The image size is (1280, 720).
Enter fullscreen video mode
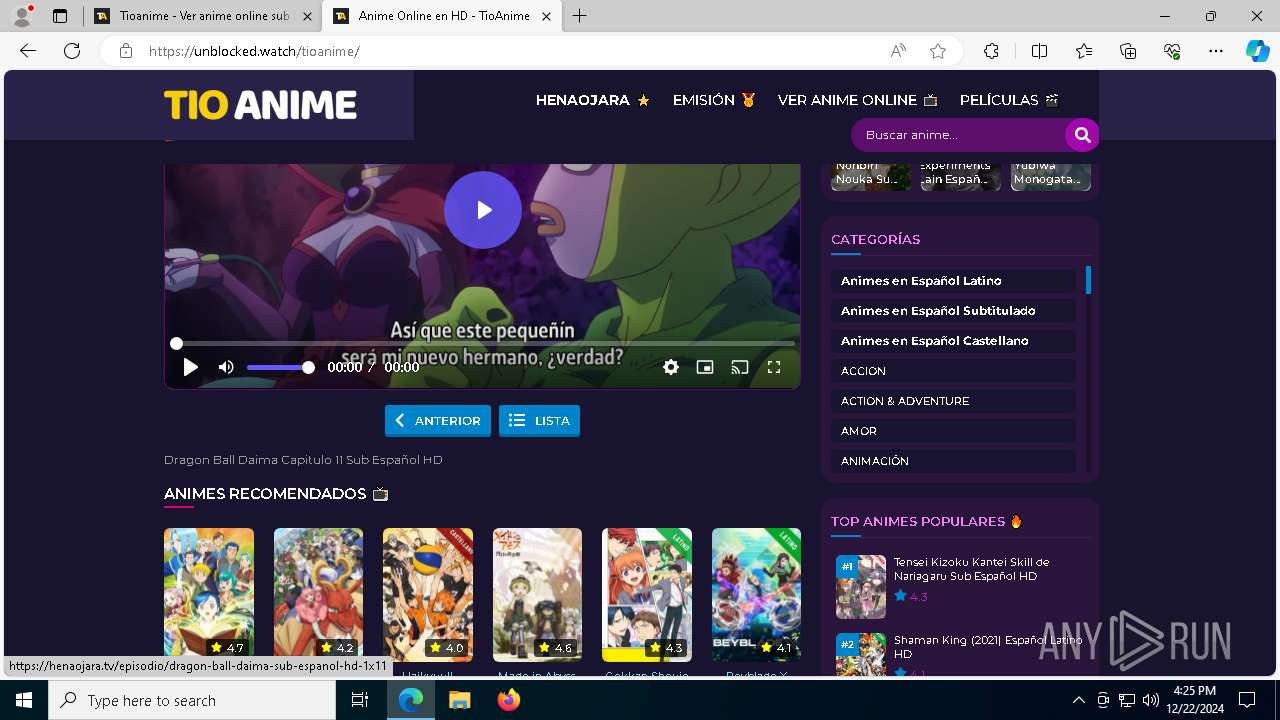click(x=774, y=367)
